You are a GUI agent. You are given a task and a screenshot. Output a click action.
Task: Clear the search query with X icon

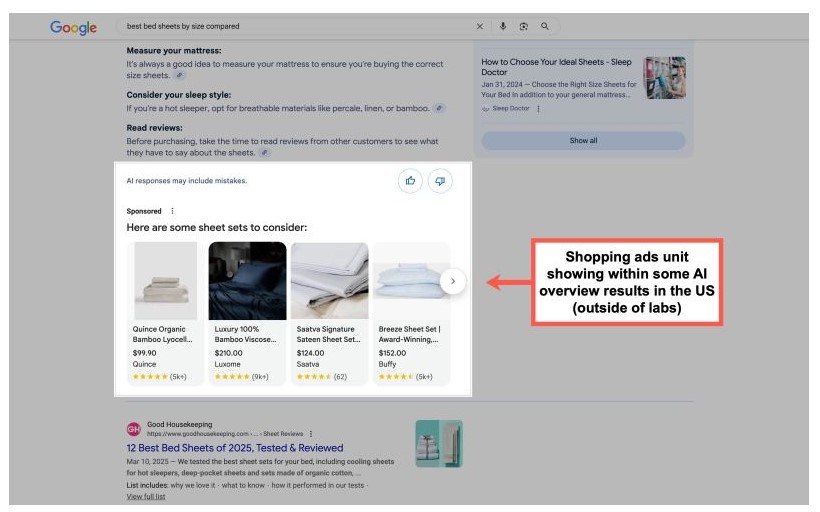click(x=480, y=26)
